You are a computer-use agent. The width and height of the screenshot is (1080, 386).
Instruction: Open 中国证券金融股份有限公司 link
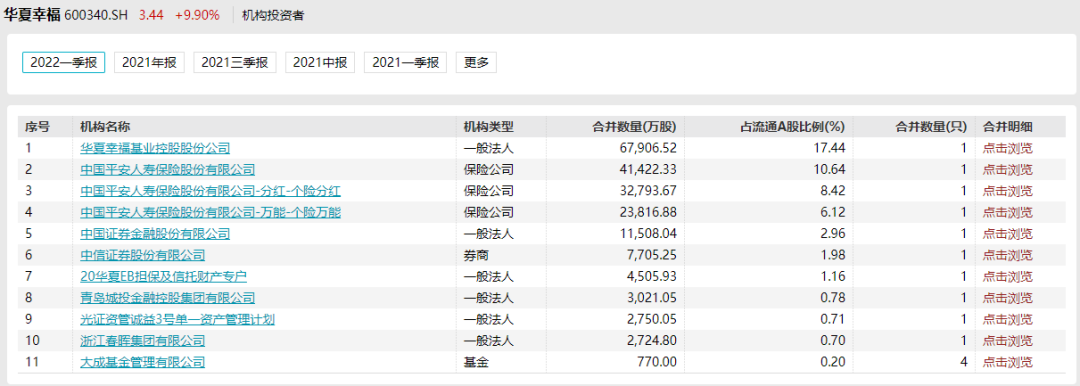[155, 234]
